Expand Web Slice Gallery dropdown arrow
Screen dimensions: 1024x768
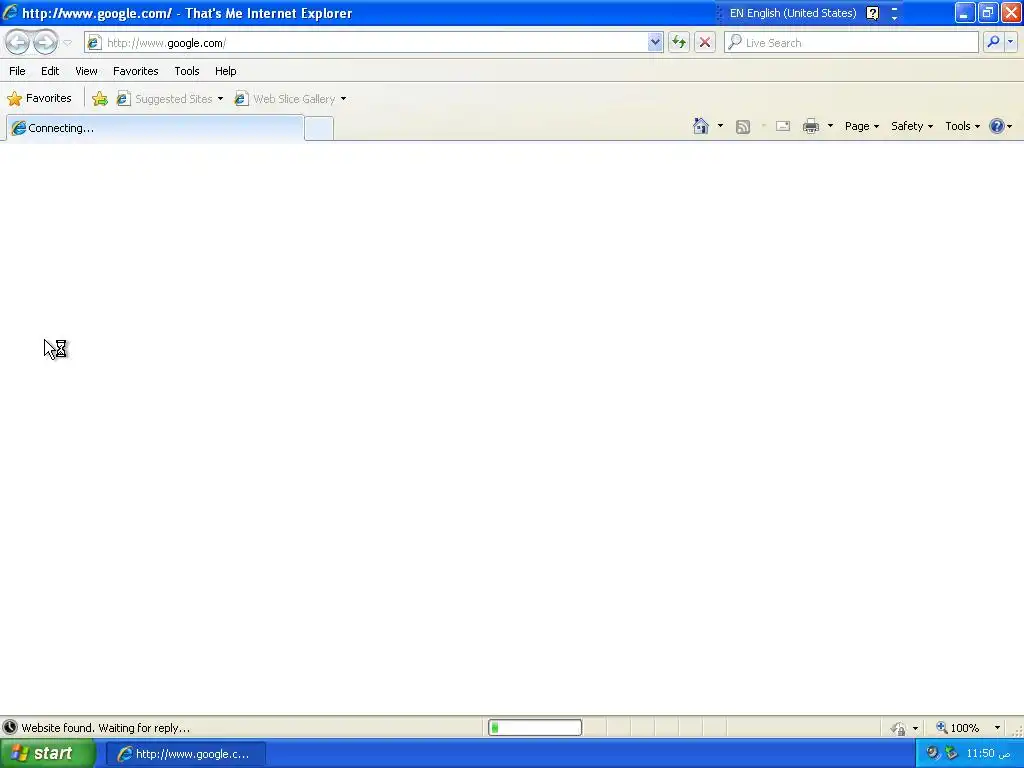344,99
